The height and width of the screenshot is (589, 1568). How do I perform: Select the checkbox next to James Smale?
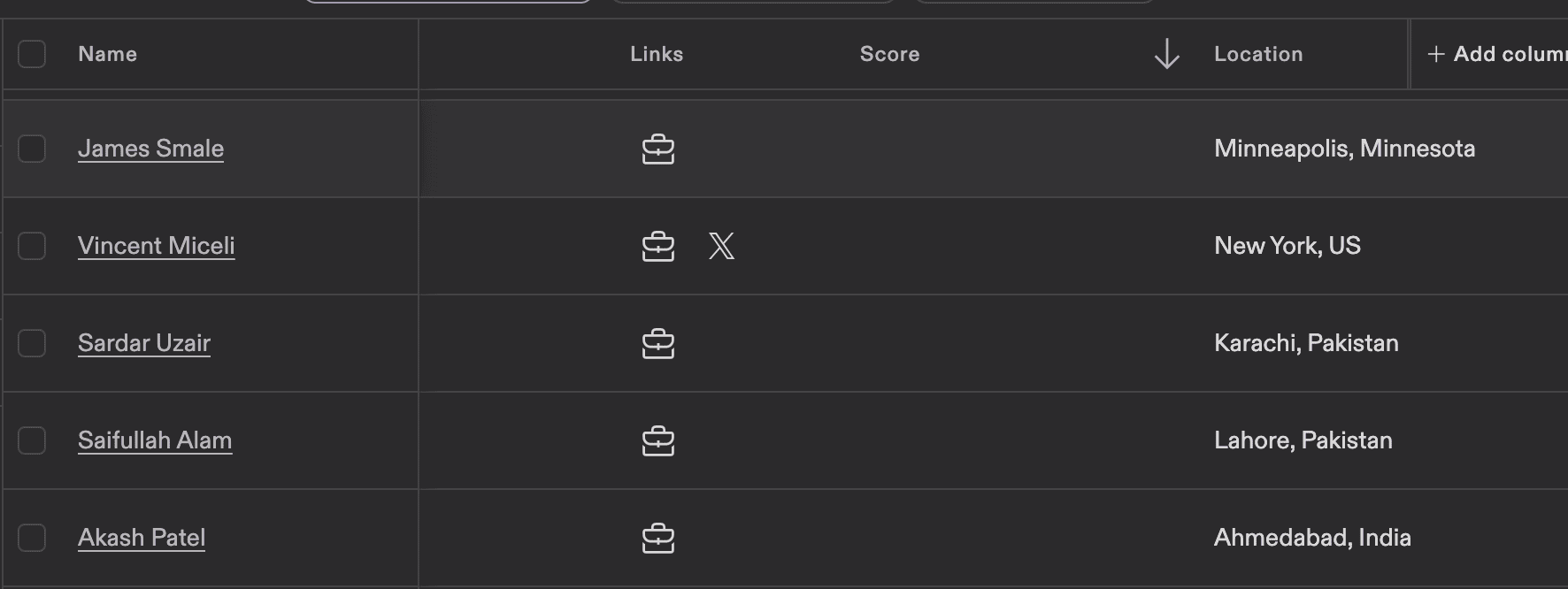coord(32,149)
